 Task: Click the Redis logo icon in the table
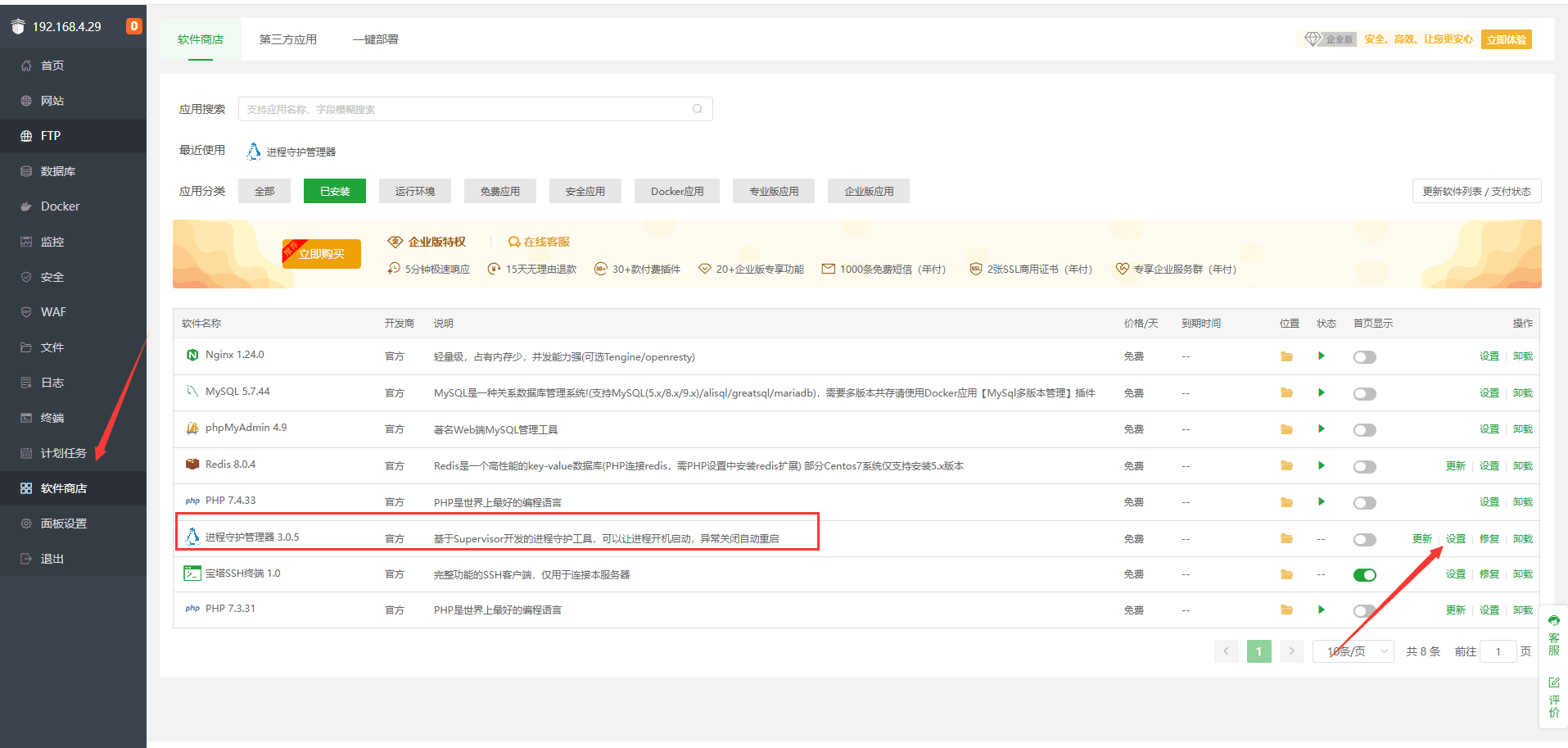tap(192, 464)
